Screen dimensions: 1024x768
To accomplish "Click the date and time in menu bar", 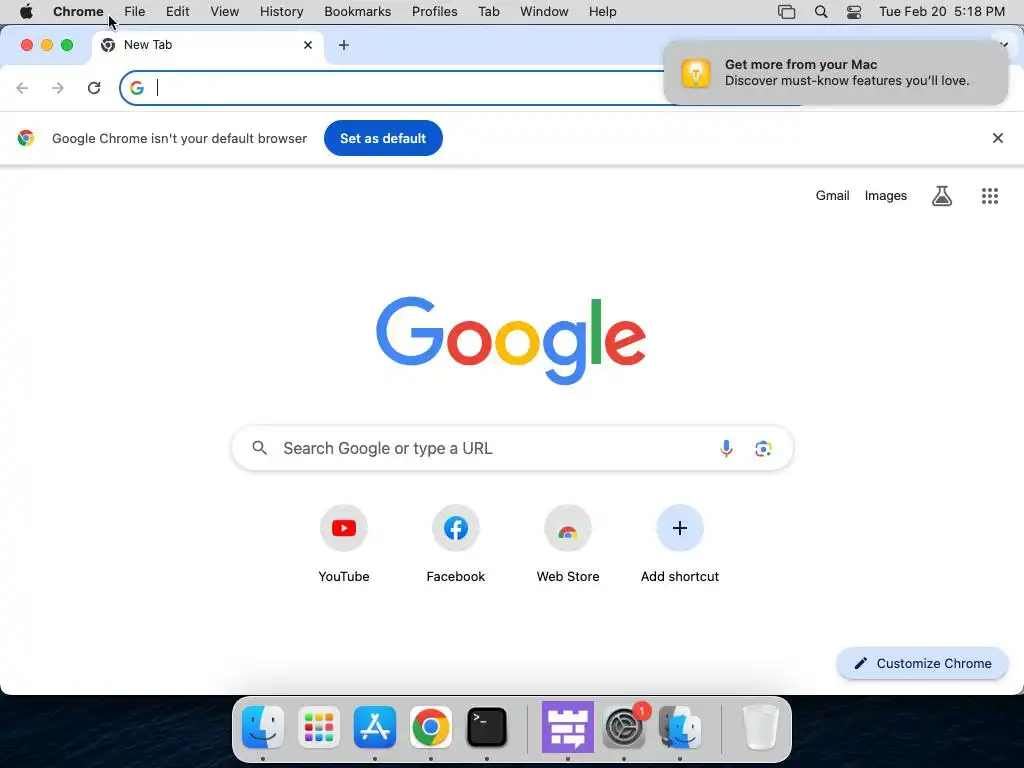I will click(942, 12).
